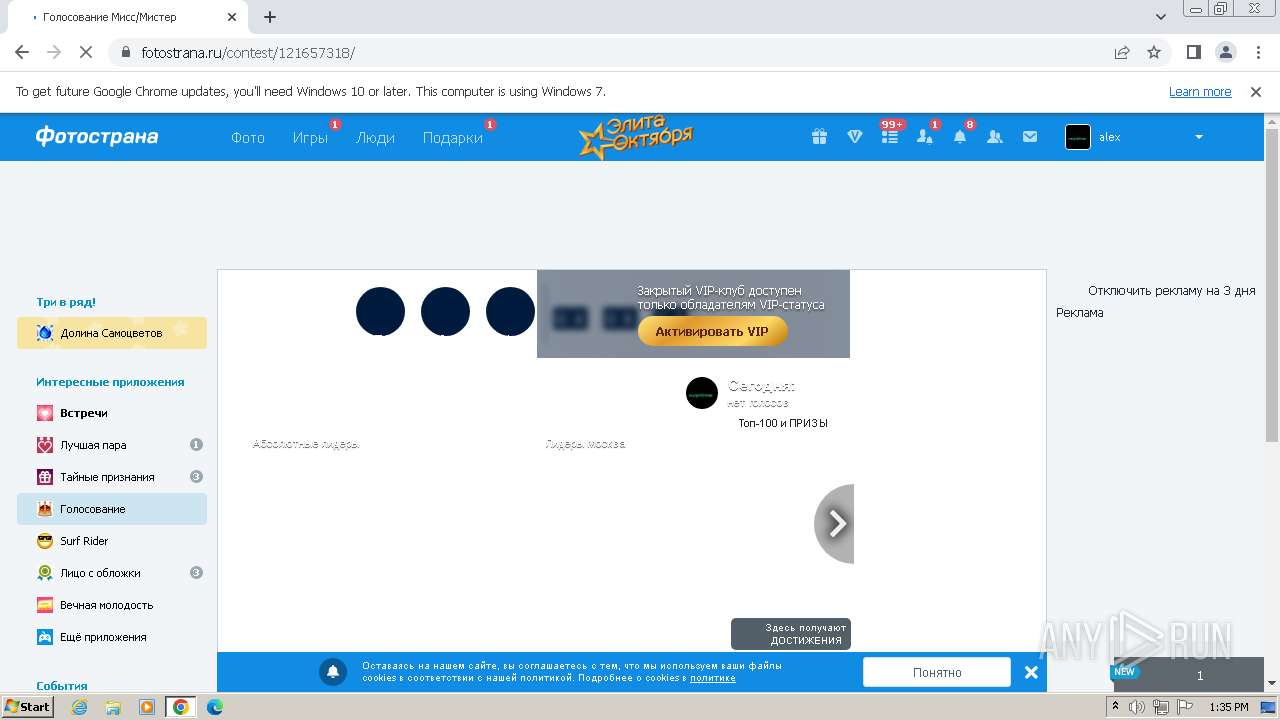Open Долина Самоцветов game
The width and height of the screenshot is (1280, 720).
(x=112, y=333)
